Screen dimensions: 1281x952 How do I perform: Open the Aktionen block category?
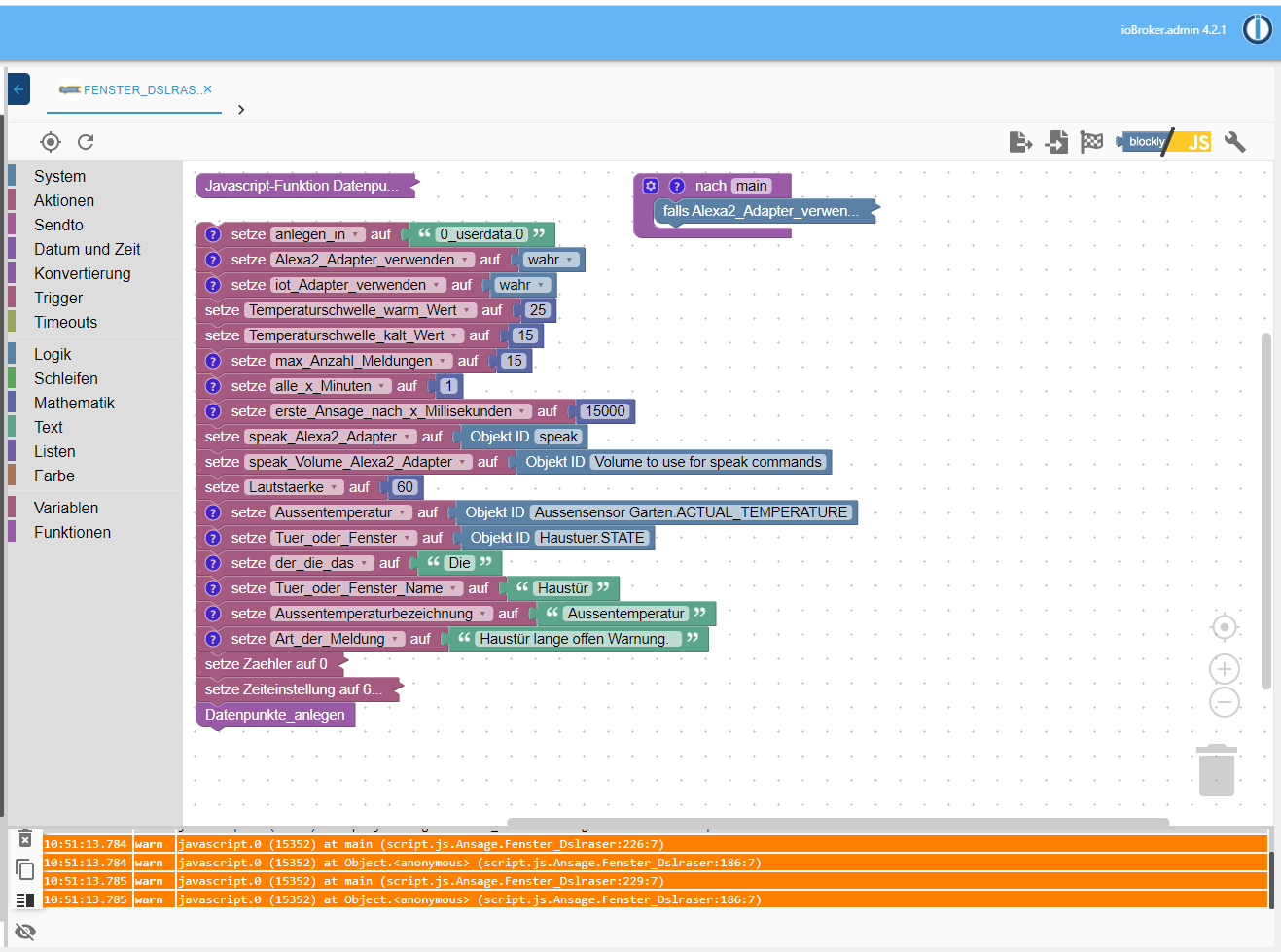(x=64, y=200)
